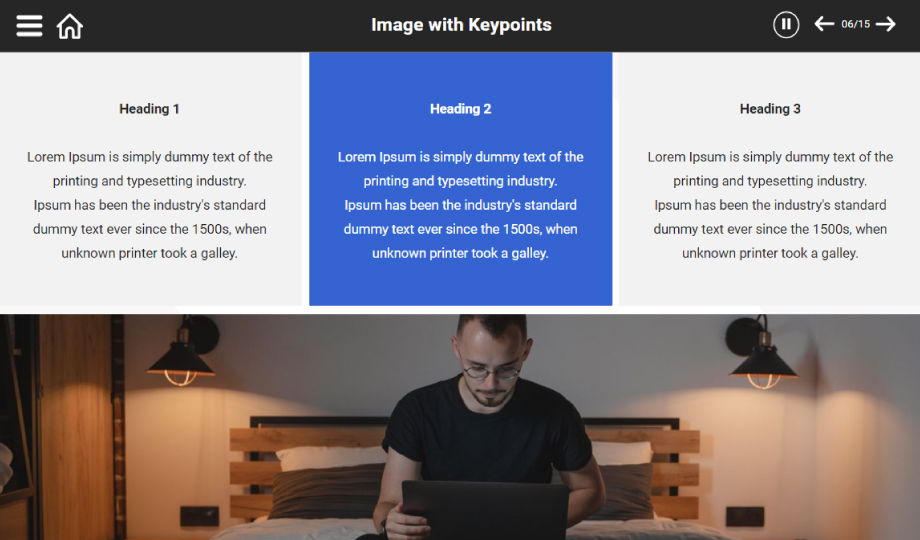Click the left wall lamp in photo

pyautogui.click(x=184, y=352)
